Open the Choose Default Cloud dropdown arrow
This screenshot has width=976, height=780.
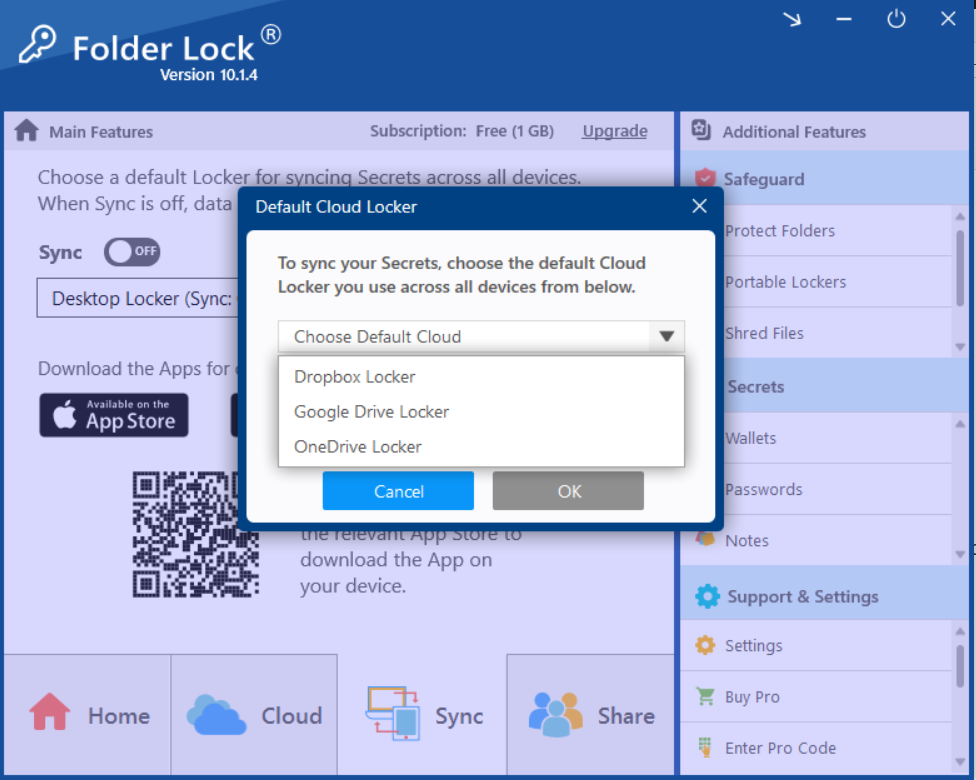click(666, 336)
